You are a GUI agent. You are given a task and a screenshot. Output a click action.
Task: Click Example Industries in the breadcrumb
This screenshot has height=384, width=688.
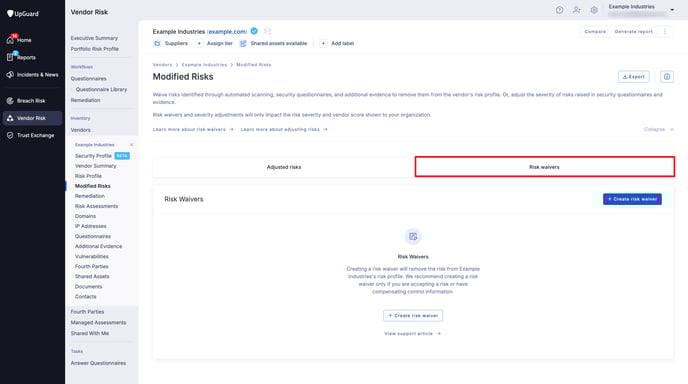pyautogui.click(x=204, y=65)
